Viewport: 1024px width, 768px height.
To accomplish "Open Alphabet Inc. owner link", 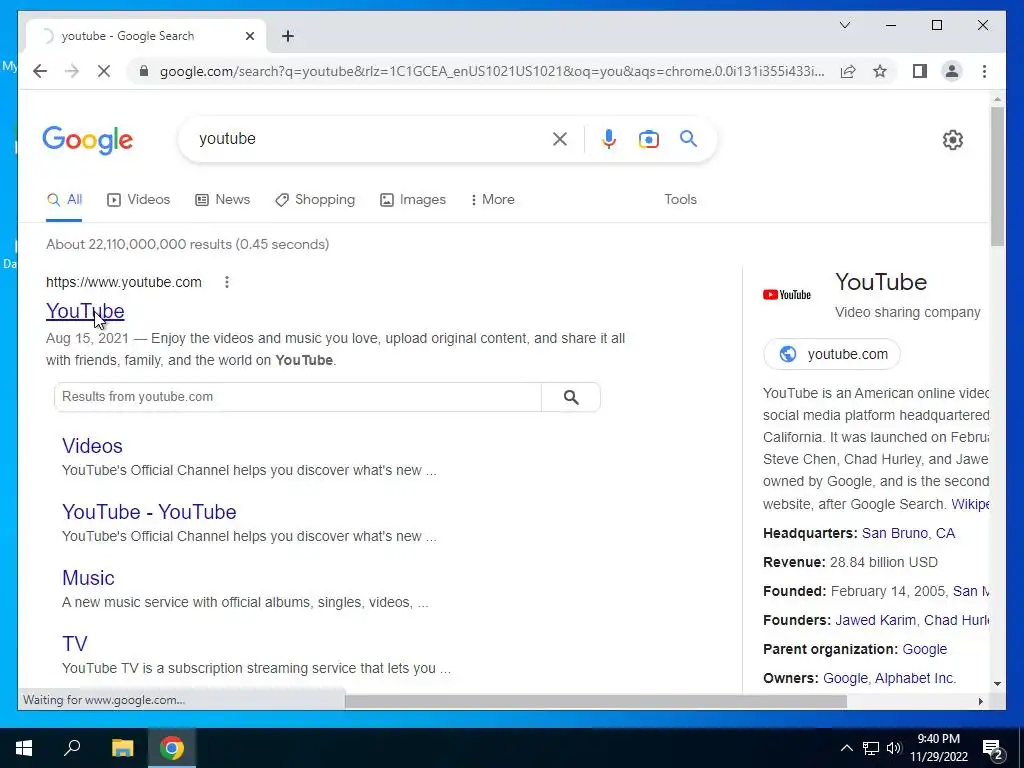I will pyautogui.click(x=915, y=678).
